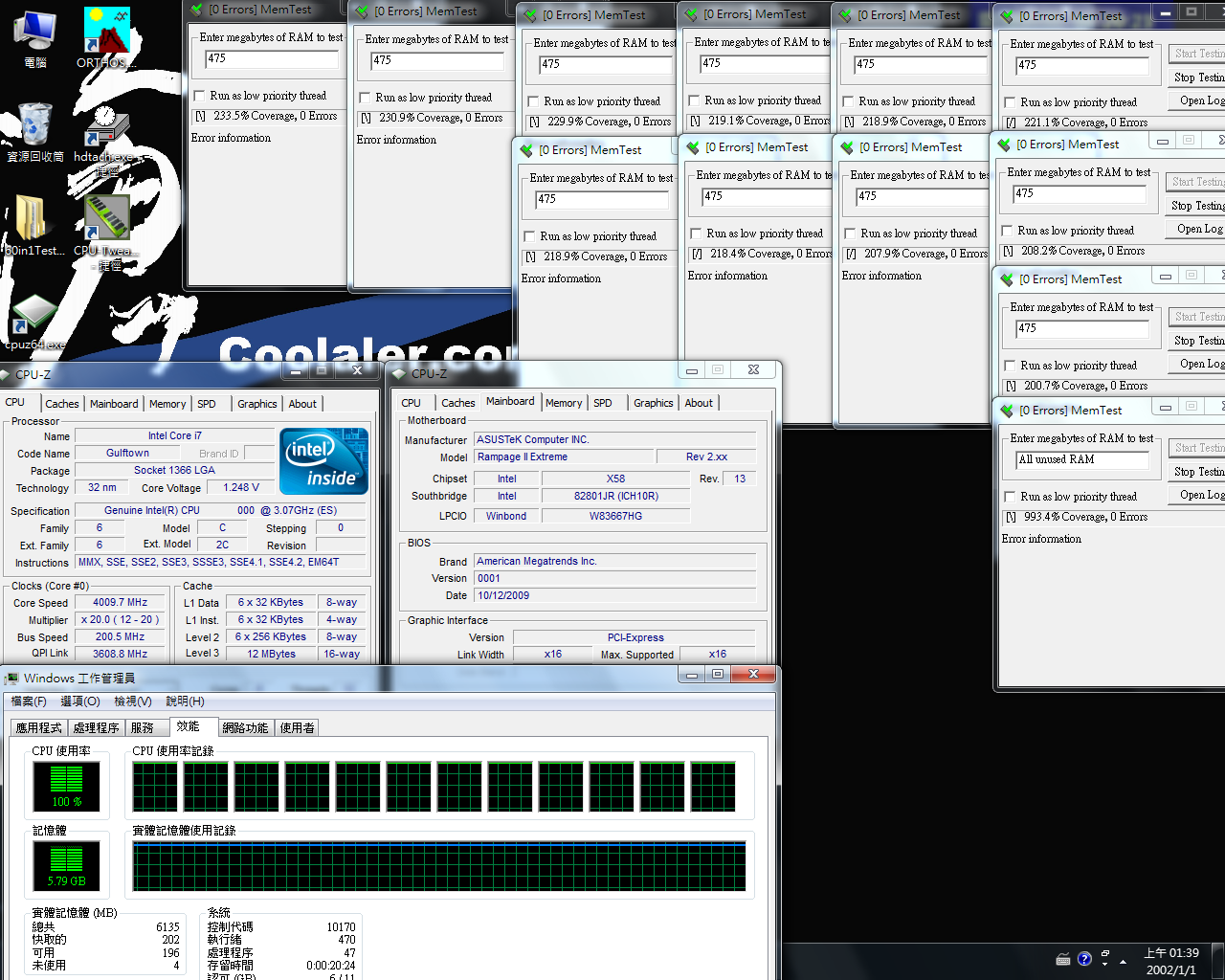Image resolution: width=1225 pixels, height=980 pixels.
Task: Click the 記憶體 5.79 GB memory meter
Action: pos(66,866)
